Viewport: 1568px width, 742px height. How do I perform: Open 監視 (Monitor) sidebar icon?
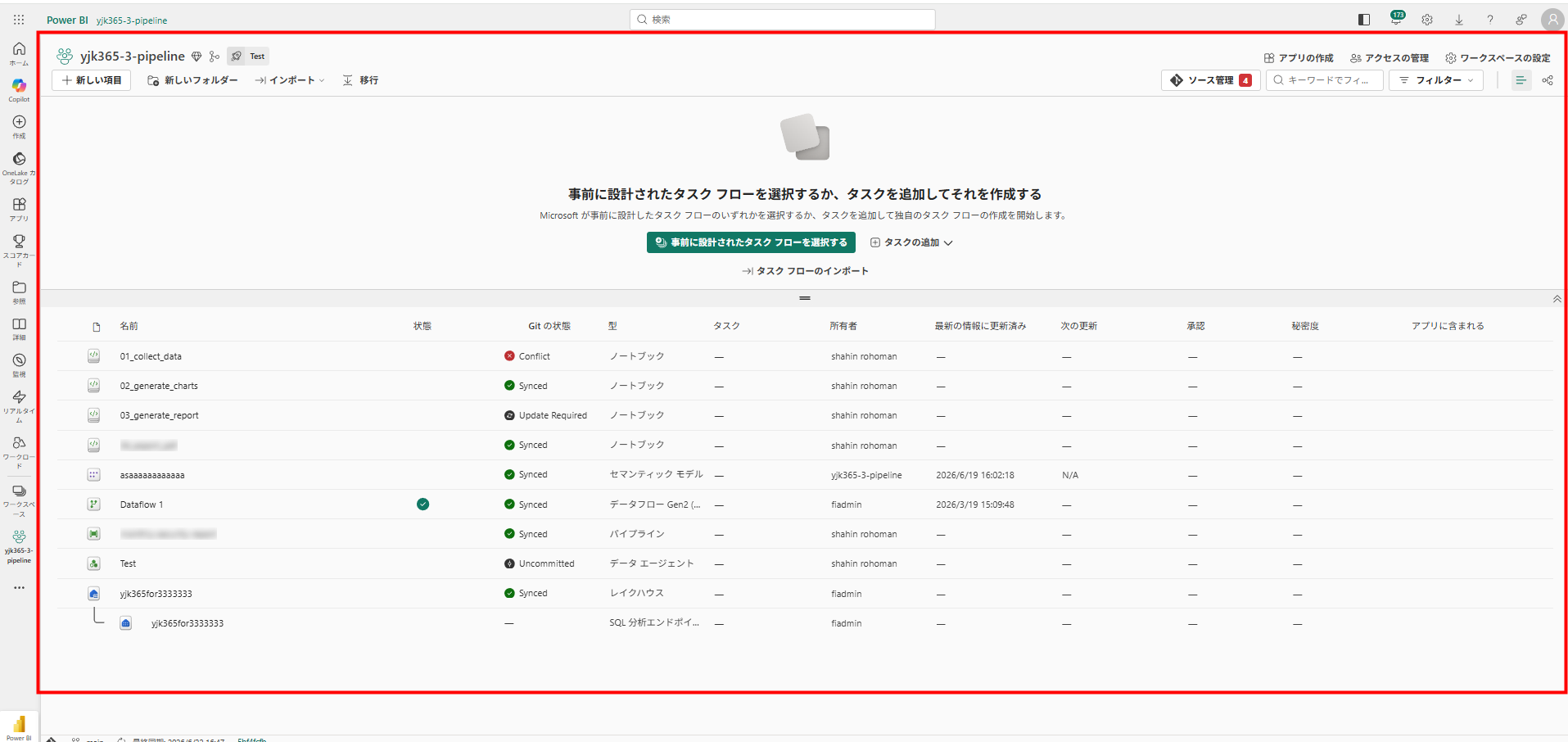tap(19, 364)
